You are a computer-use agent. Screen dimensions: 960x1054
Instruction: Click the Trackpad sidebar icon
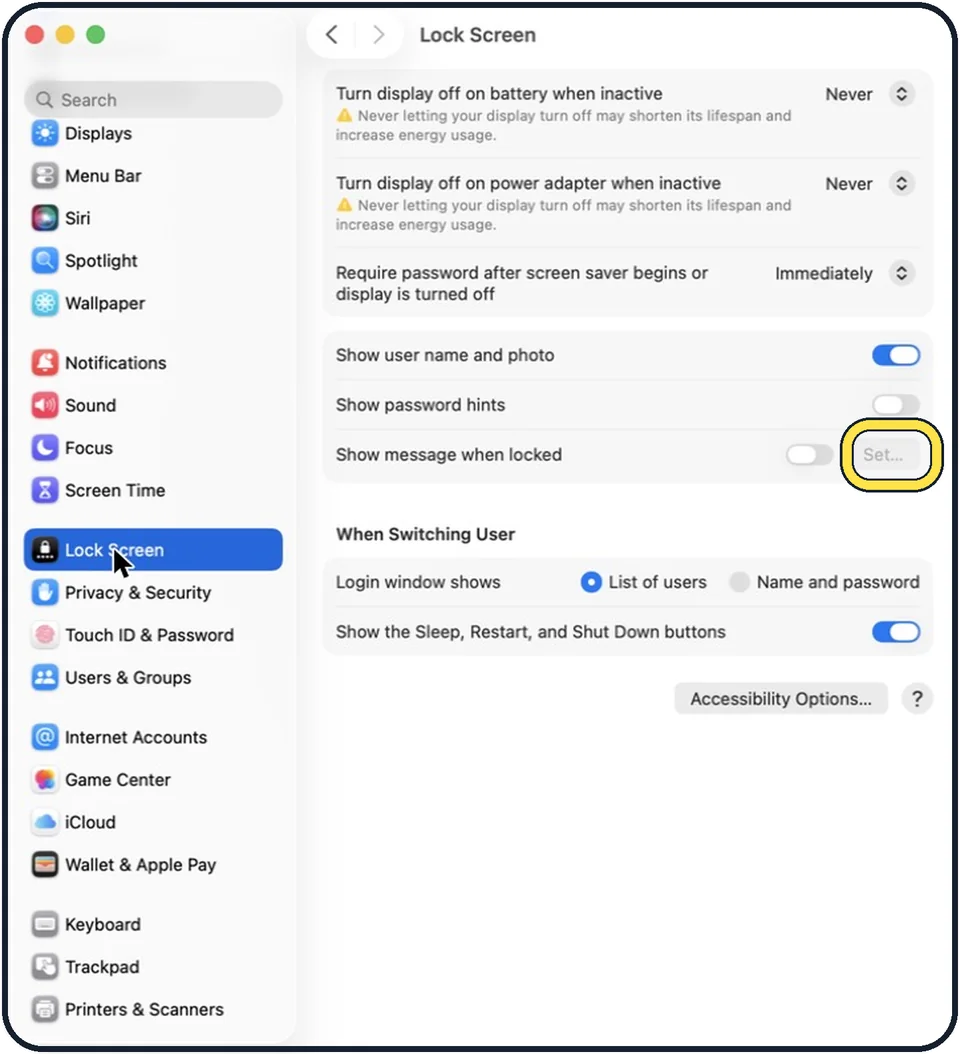tap(45, 967)
